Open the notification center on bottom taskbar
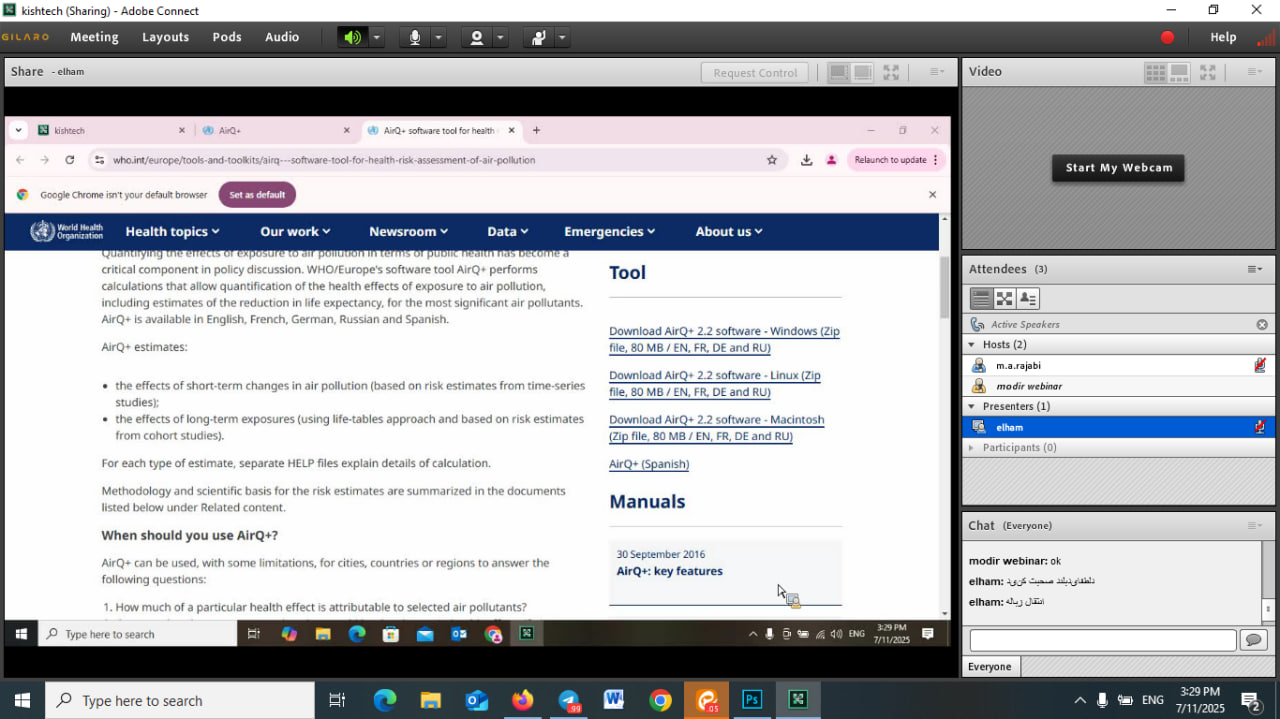This screenshot has height=719, width=1280. click(1251, 701)
